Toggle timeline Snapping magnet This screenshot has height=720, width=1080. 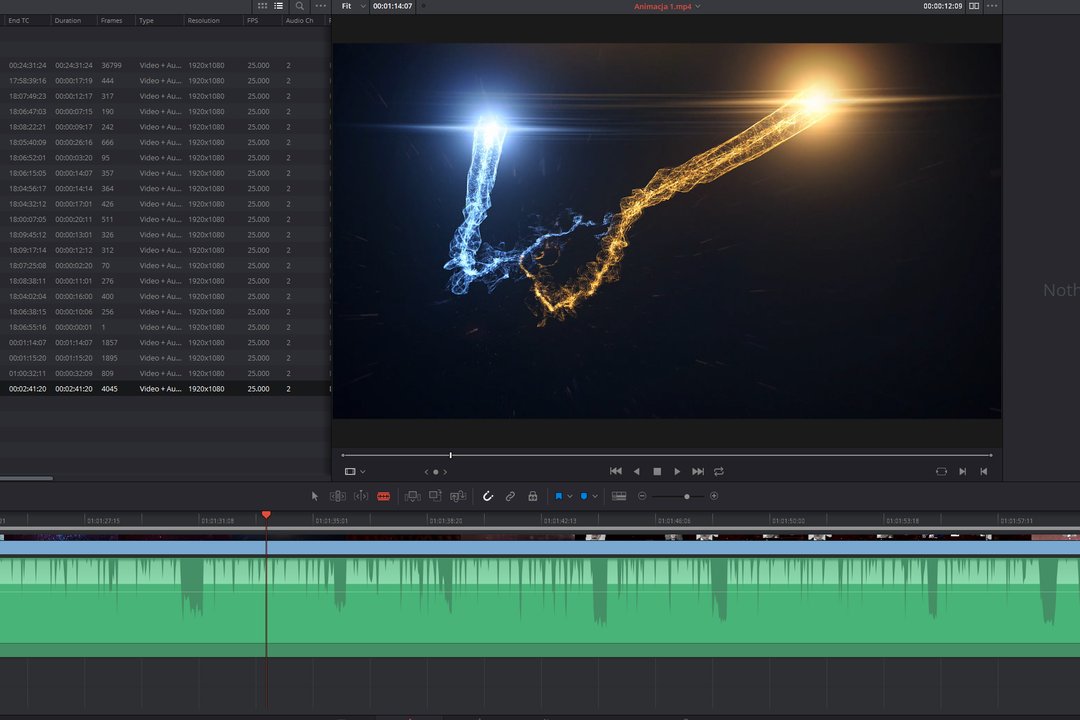[488, 496]
